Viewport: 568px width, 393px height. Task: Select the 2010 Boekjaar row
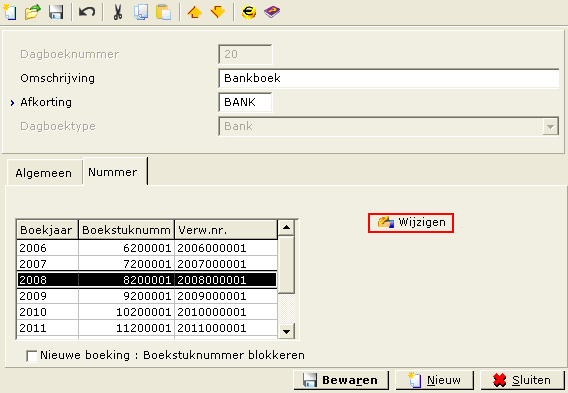click(x=147, y=312)
